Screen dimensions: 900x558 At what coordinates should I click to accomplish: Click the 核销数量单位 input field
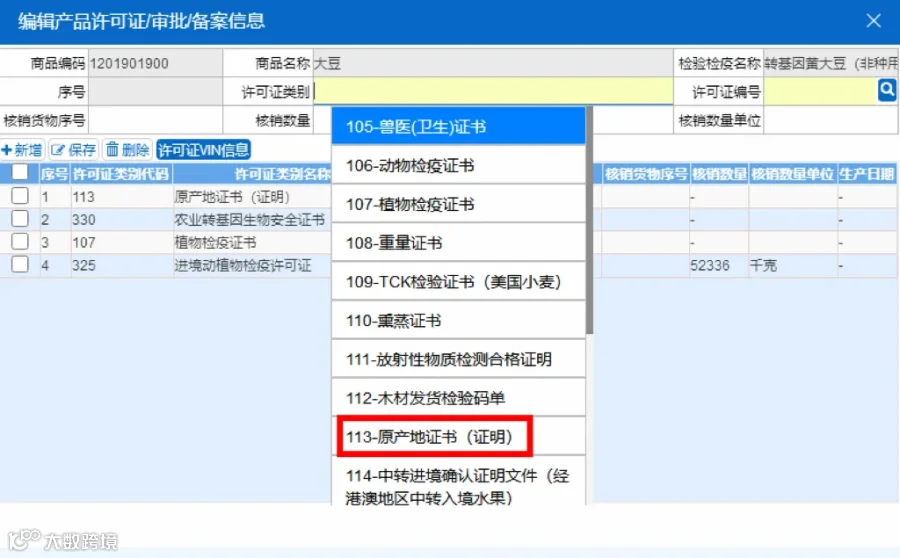pyautogui.click(x=831, y=121)
